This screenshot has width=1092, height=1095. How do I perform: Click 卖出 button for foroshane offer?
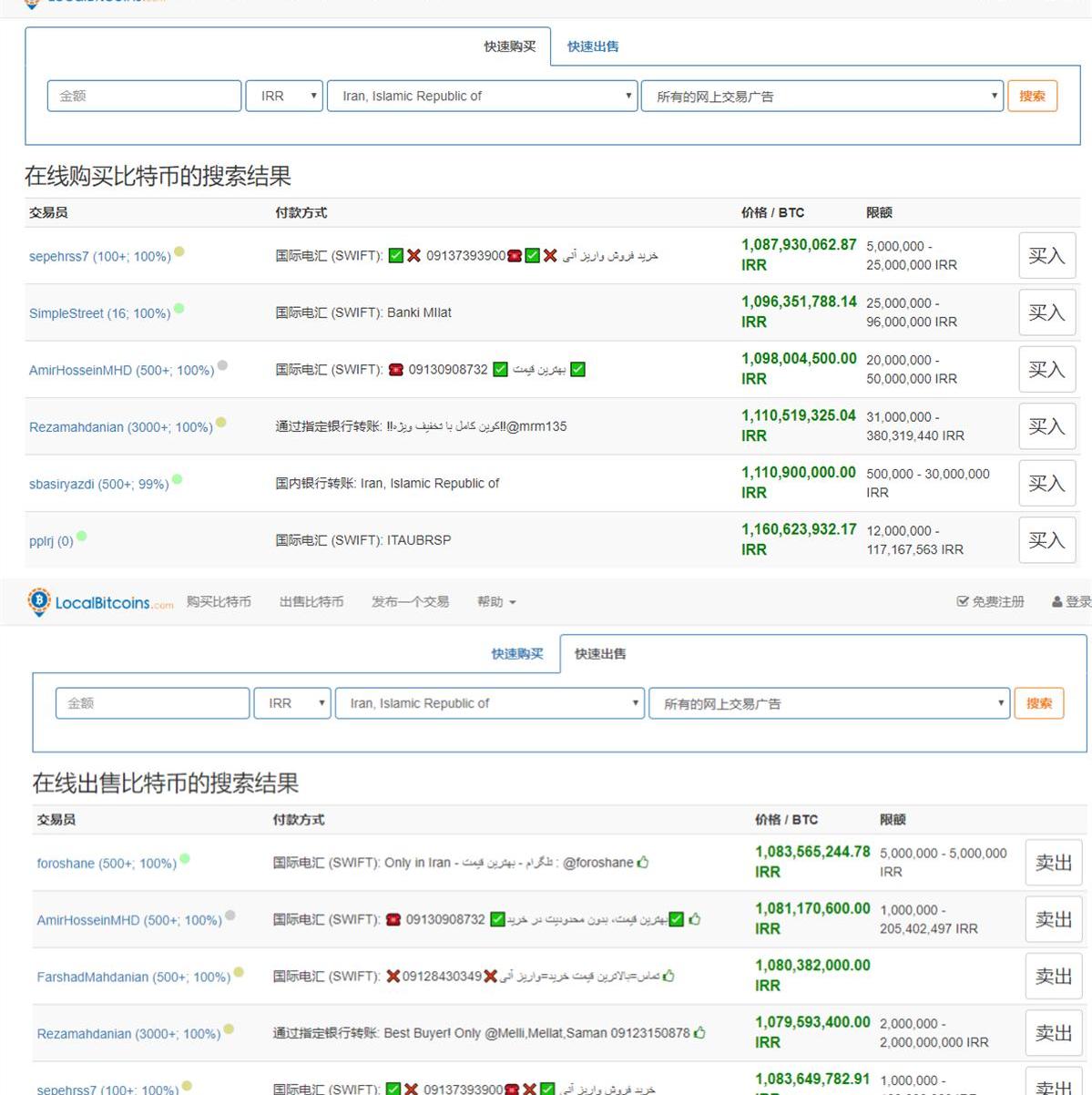(1053, 863)
